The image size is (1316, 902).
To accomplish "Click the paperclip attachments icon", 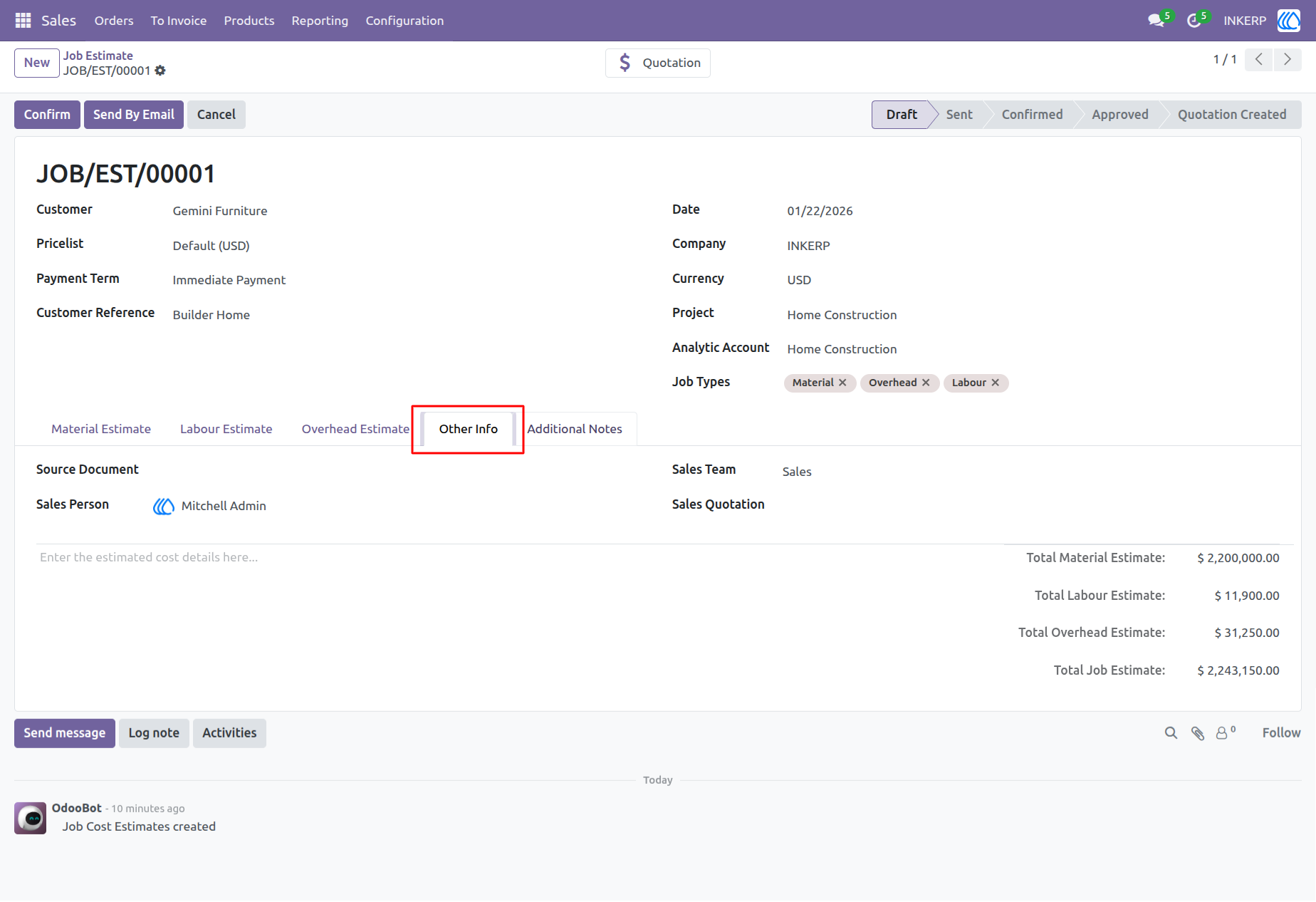I will tap(1198, 733).
